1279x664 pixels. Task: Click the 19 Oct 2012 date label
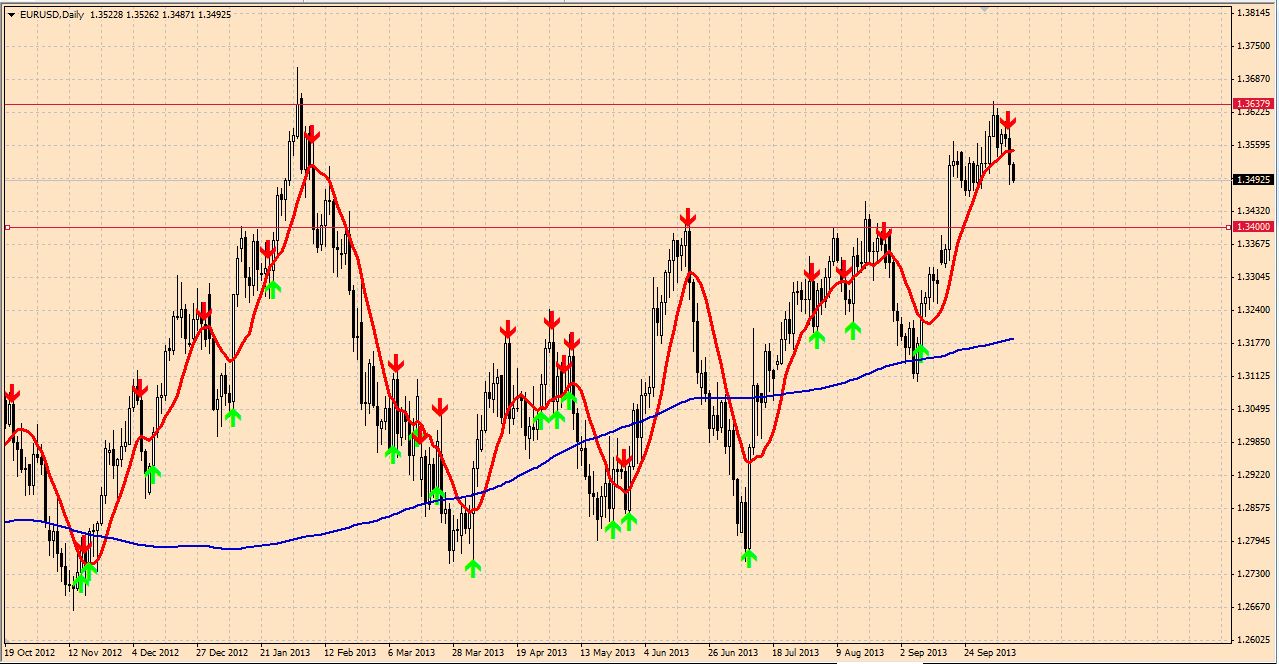30,653
